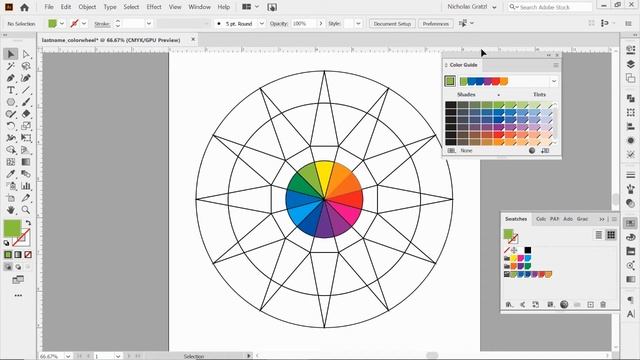Switch to Gradient fill mode button
This screenshot has width=640, height=360.
pyautogui.click(x=18, y=254)
